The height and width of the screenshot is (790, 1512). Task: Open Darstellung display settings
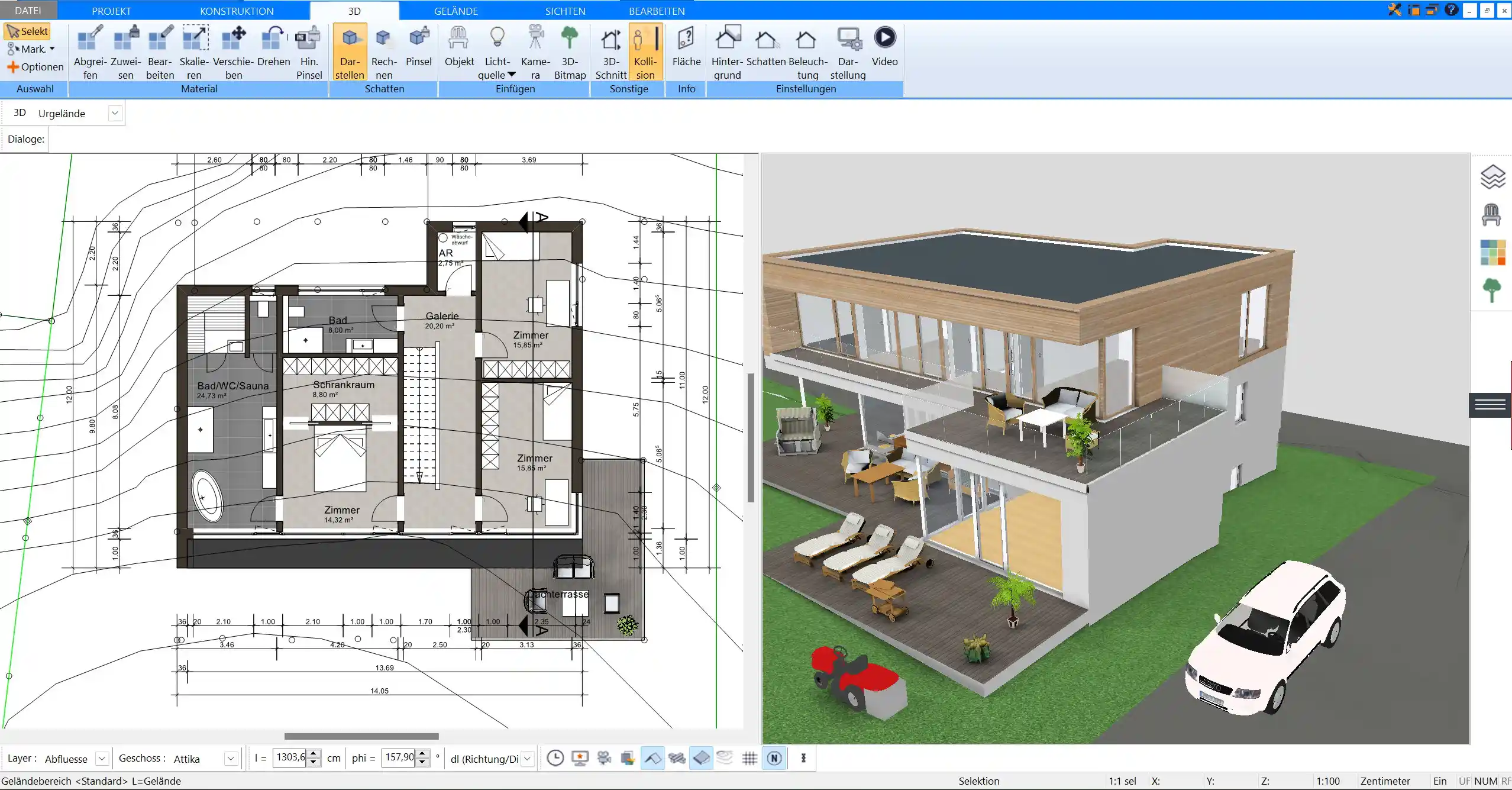pyautogui.click(x=848, y=52)
